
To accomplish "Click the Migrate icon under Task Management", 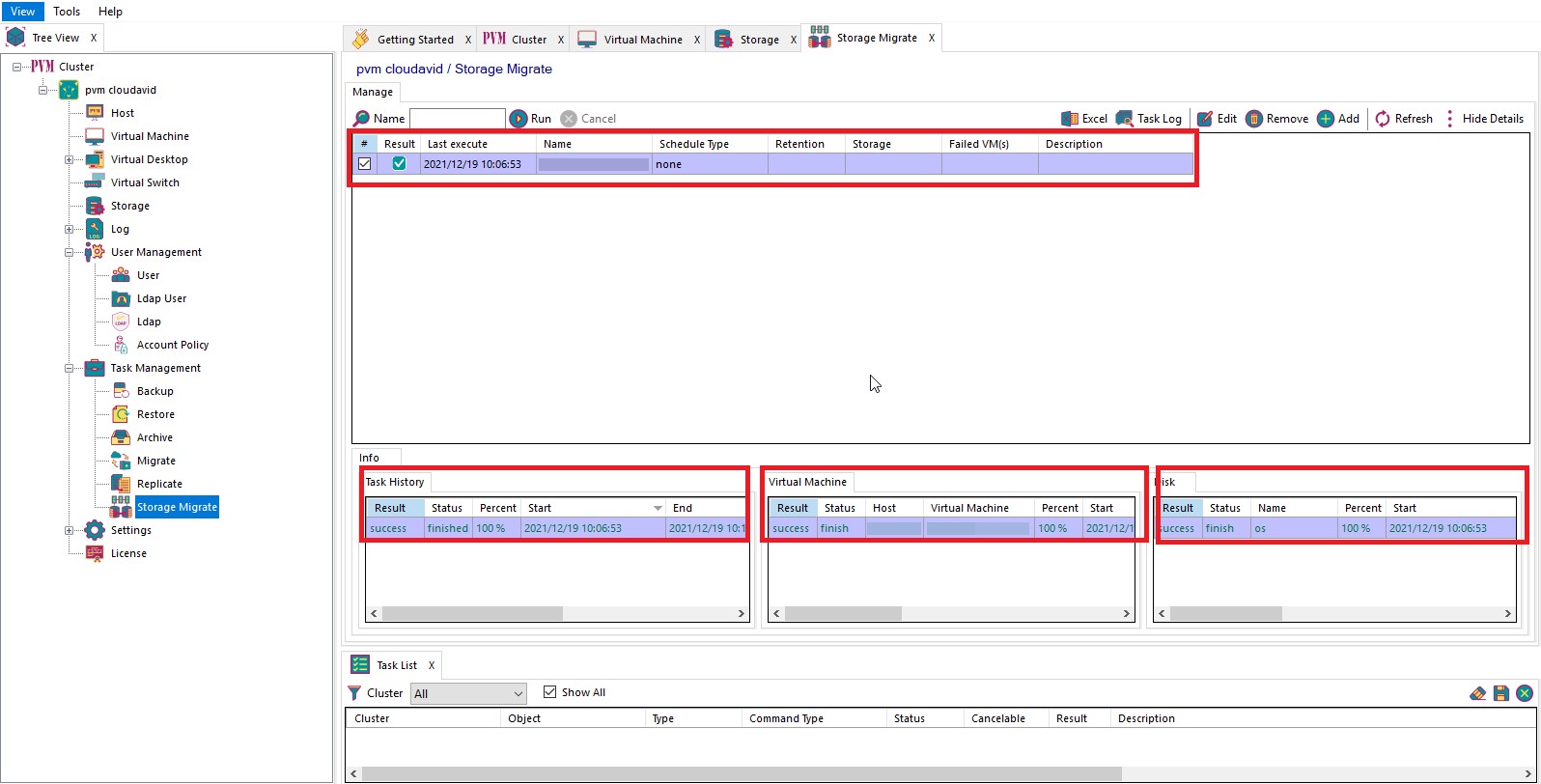I will (121, 461).
